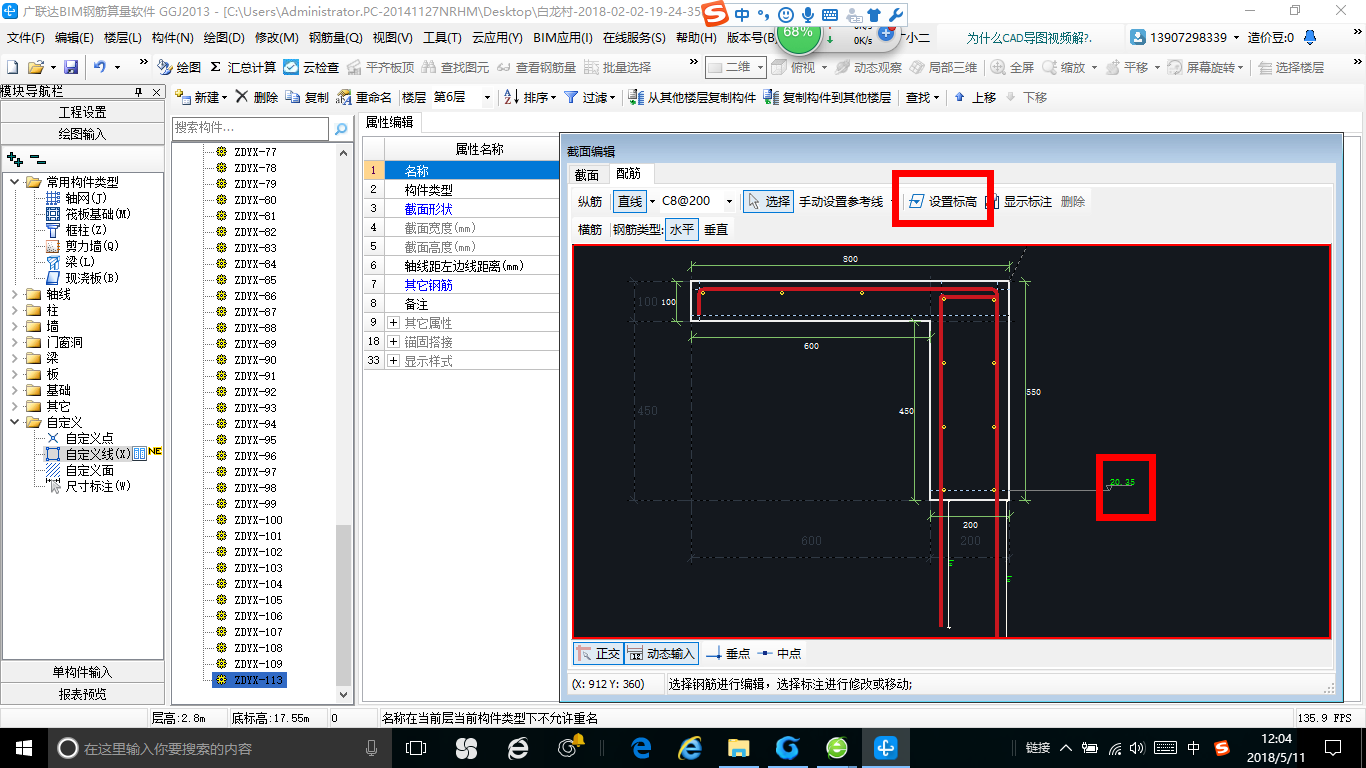Click the 批量选择 batch select tool

click(x=617, y=67)
